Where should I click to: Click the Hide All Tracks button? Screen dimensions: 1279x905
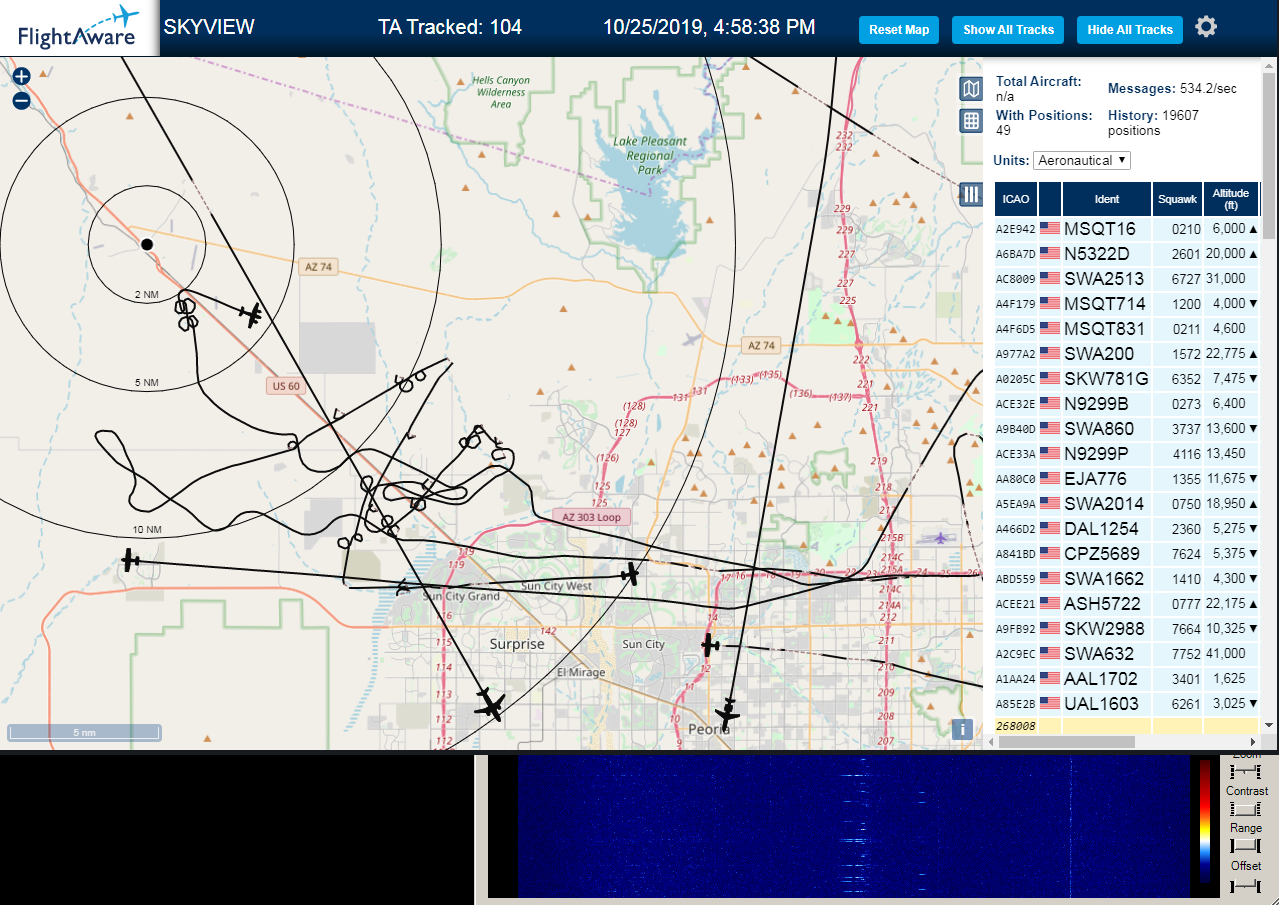click(x=1130, y=30)
